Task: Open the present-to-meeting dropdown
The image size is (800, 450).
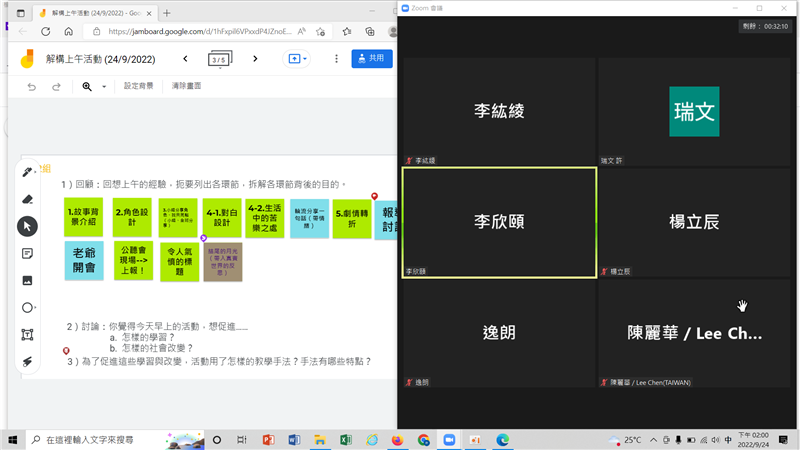Action: tap(299, 59)
